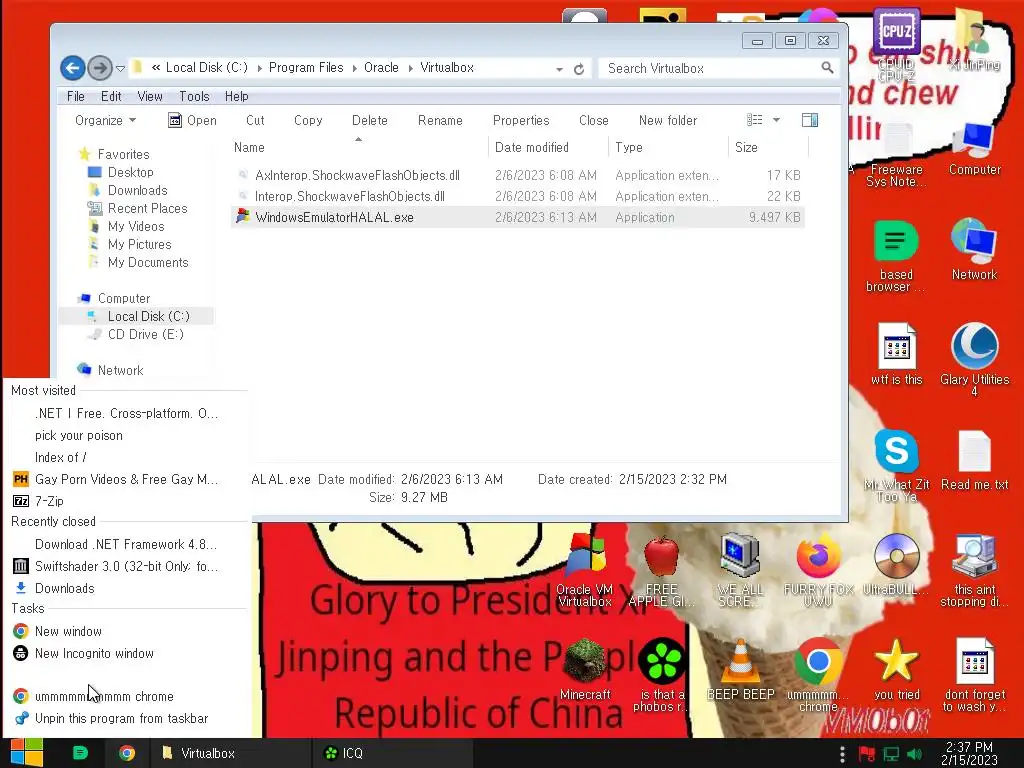This screenshot has width=1024, height=768.
Task: Expand the address bar history dropdown
Action: click(x=560, y=69)
